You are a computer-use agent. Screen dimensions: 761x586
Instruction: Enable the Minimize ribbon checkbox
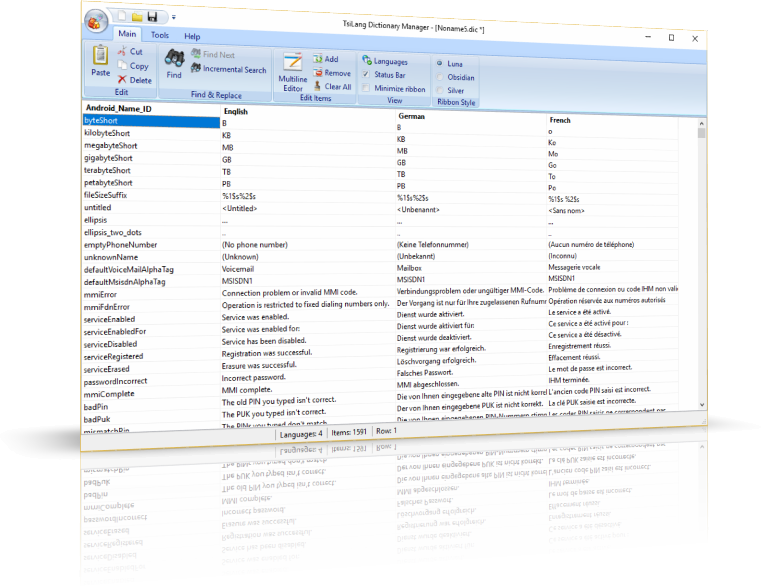[x=366, y=88]
